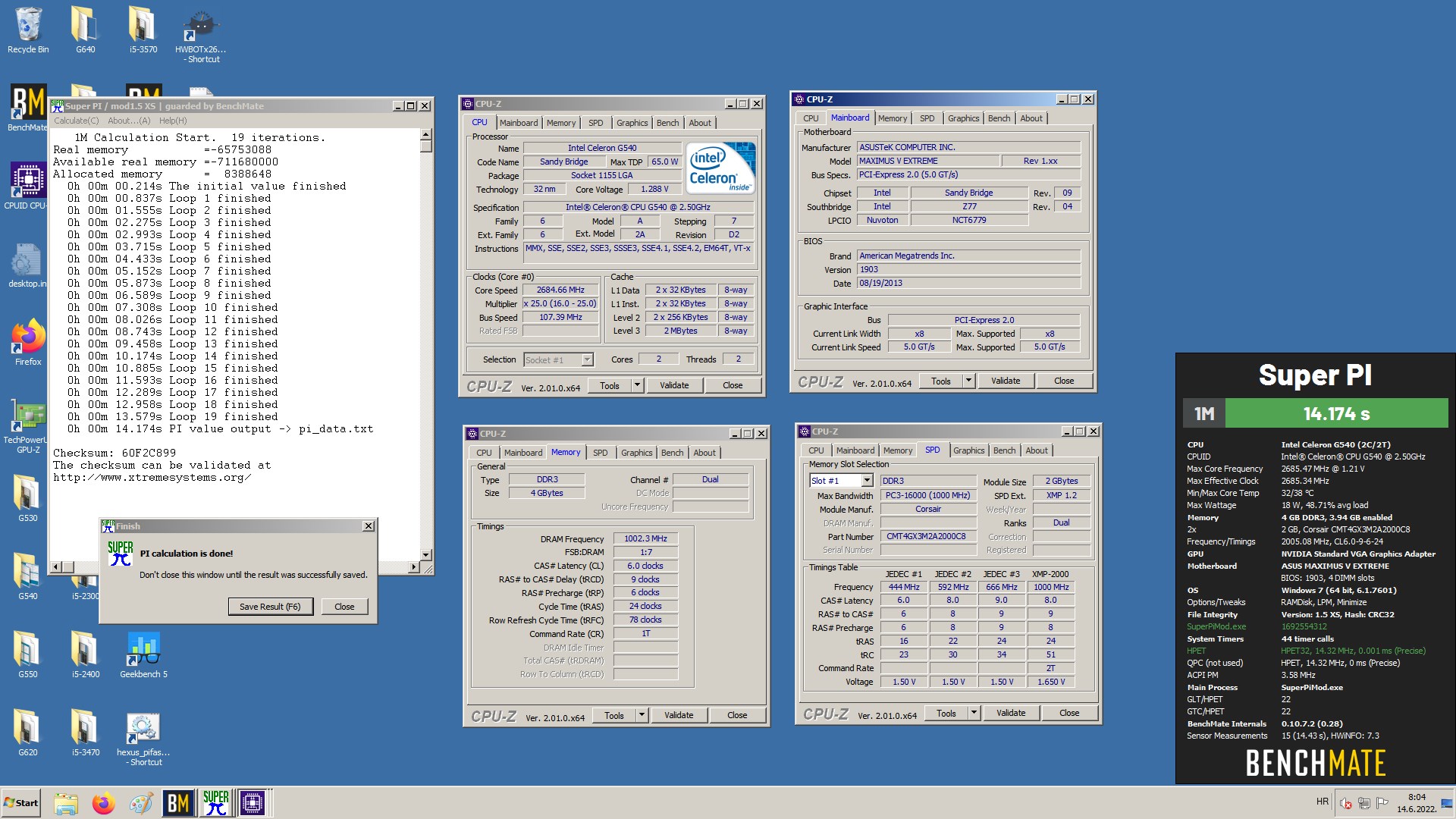Open the i5-3570 folder icon
Viewport: 1456px width, 819px height.
pos(143,30)
